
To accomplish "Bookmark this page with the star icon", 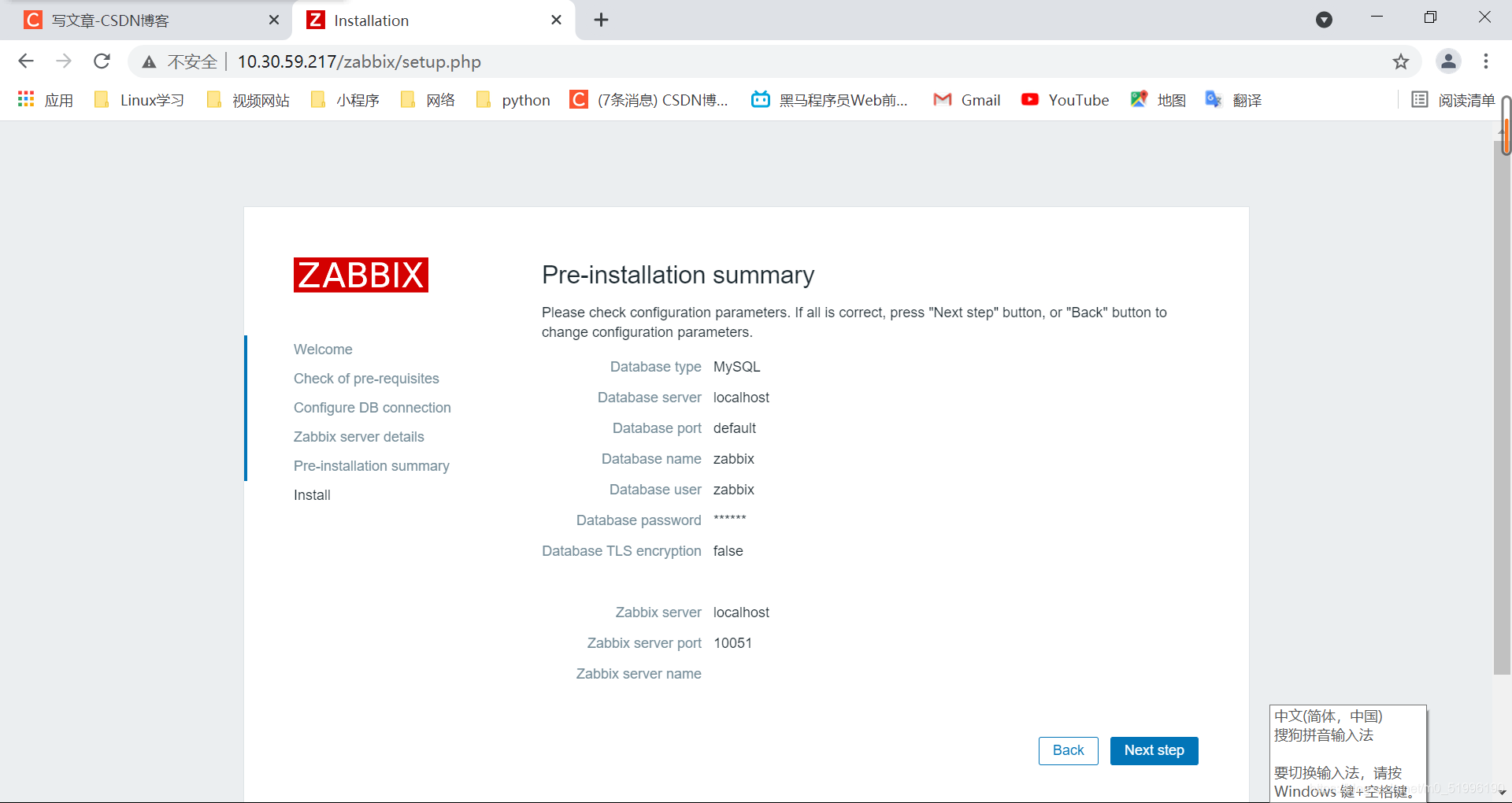I will tap(1400, 61).
